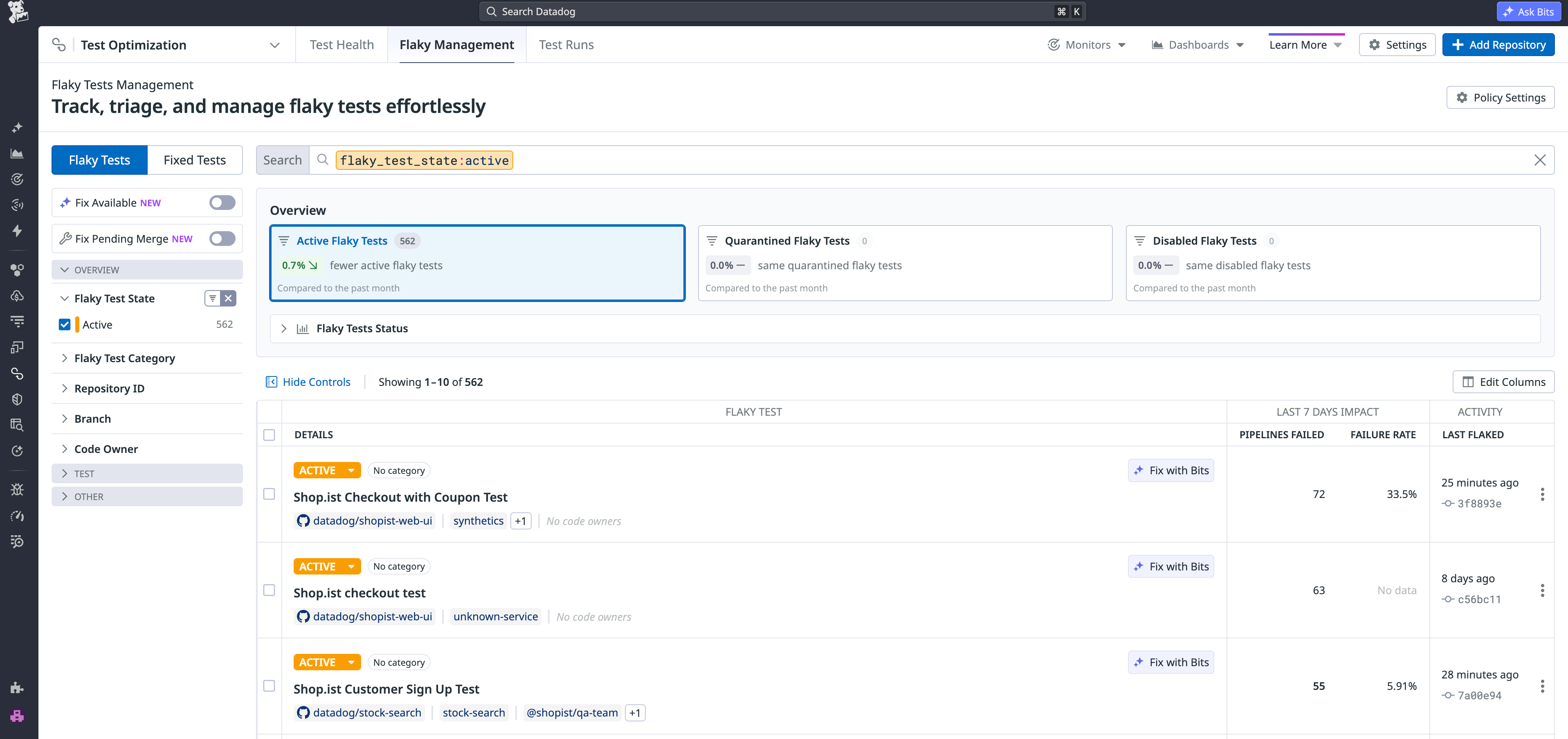Enable the Fix Pending Merge toggle
This screenshot has width=1568, height=739.
222,238
